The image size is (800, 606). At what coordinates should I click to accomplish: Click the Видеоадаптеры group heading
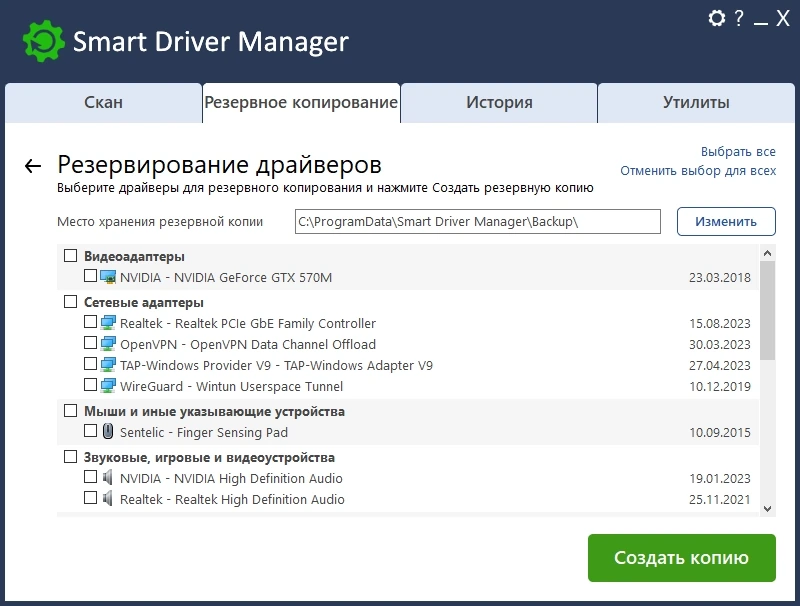(x=134, y=256)
